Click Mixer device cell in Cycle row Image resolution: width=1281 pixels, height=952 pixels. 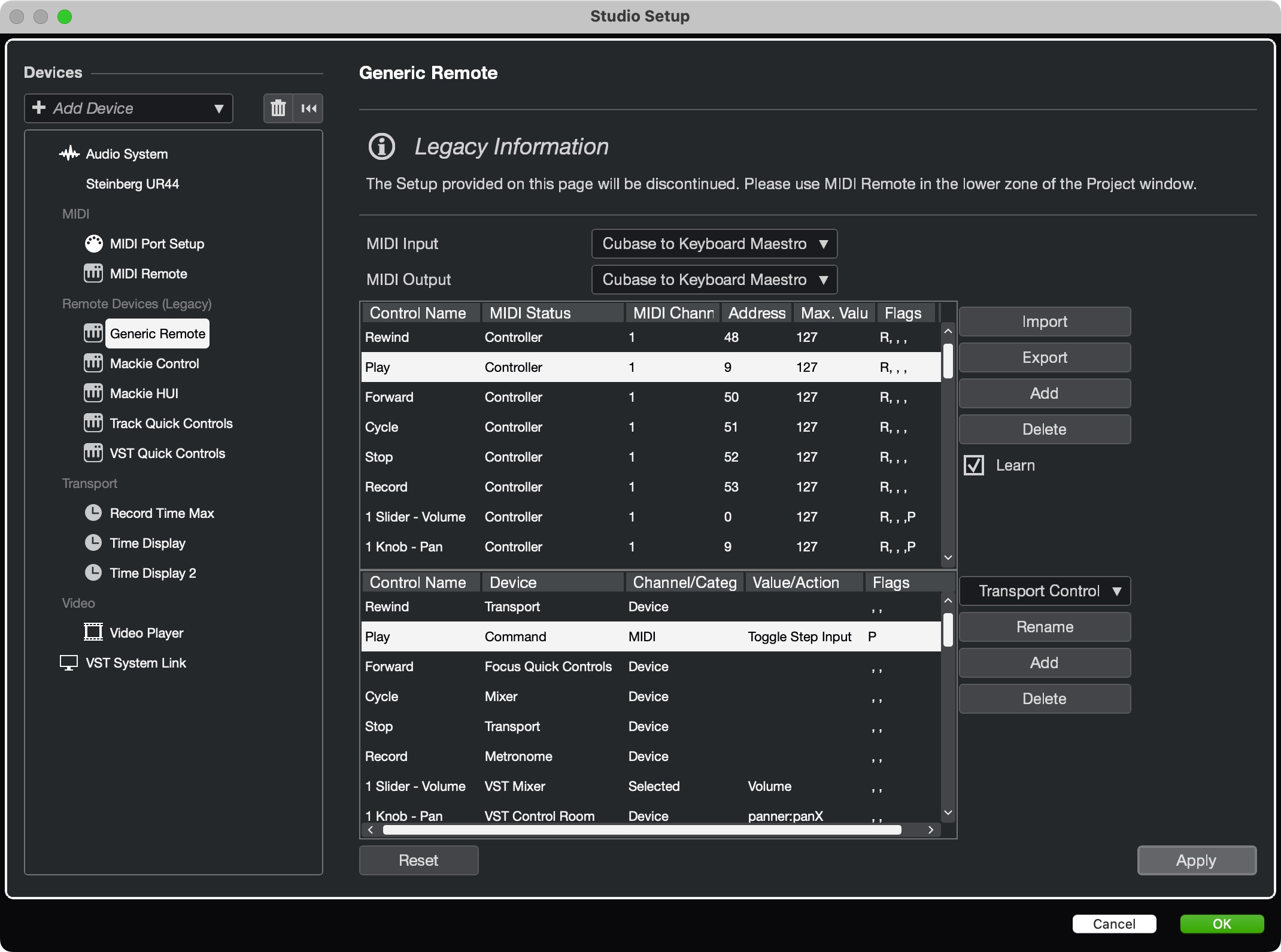tap(500, 696)
